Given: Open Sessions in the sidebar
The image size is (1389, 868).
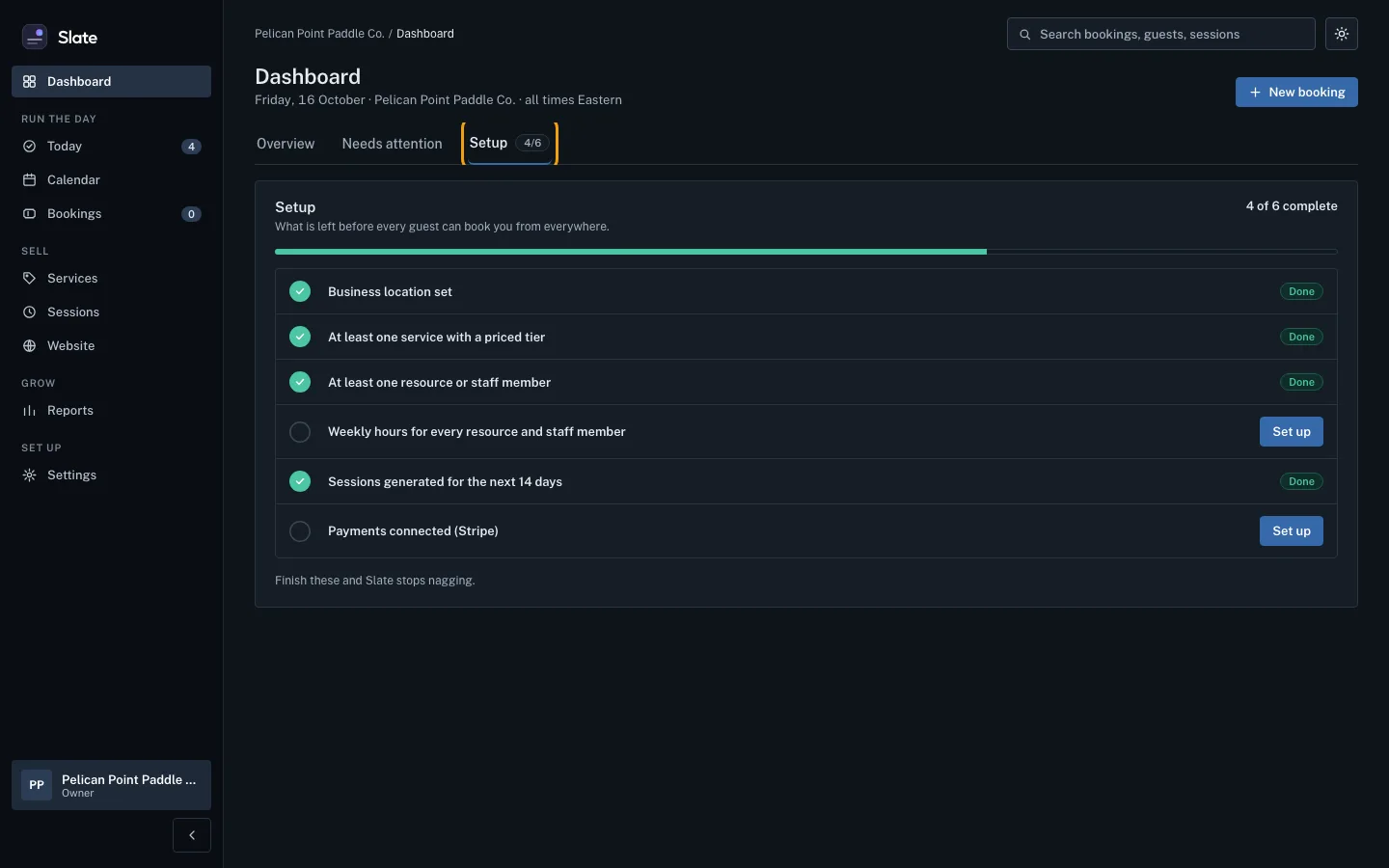Looking at the screenshot, I should click(111, 312).
